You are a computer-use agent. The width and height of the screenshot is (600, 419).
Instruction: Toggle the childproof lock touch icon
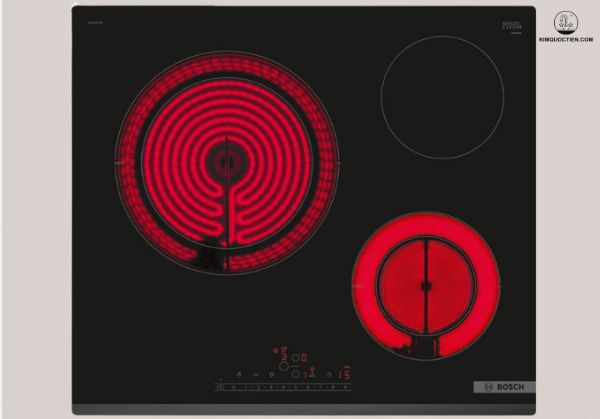coord(256,374)
